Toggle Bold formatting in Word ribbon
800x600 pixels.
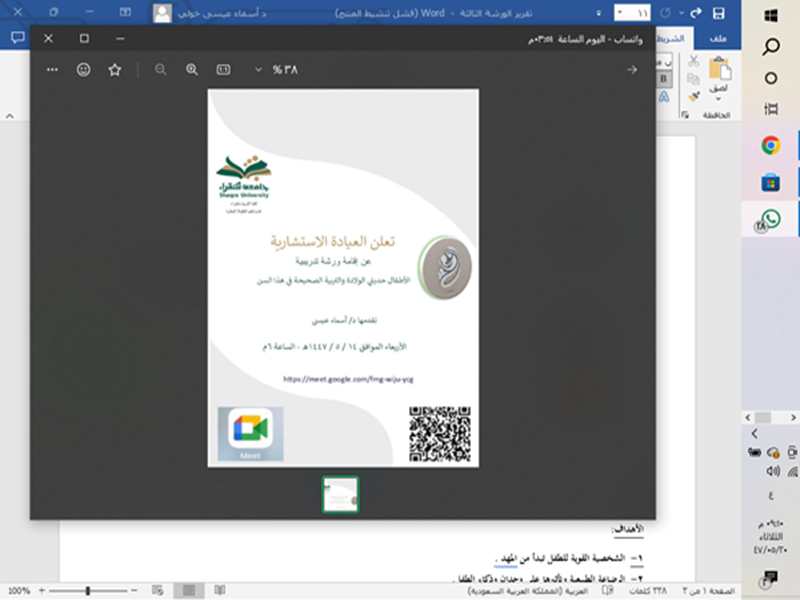[x=662, y=79]
